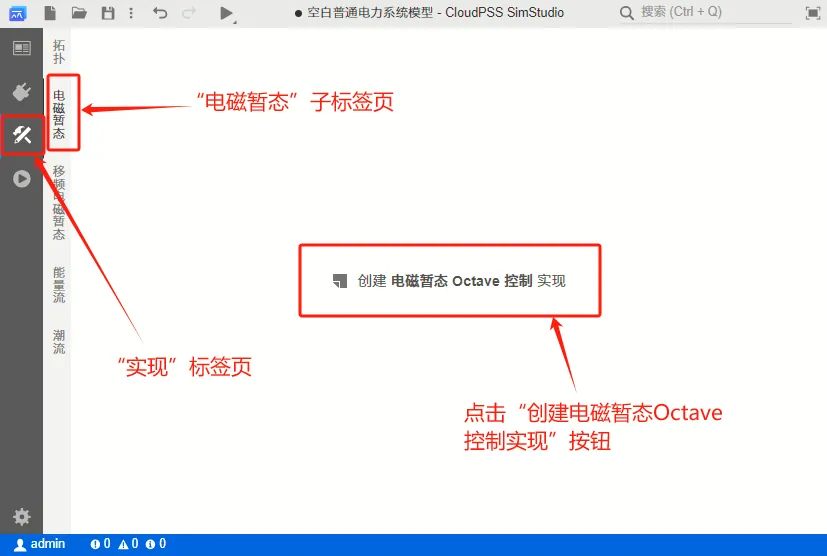Click the model title 空白普通电力系统模型
The height and width of the screenshot is (556, 827).
(x=370, y=12)
